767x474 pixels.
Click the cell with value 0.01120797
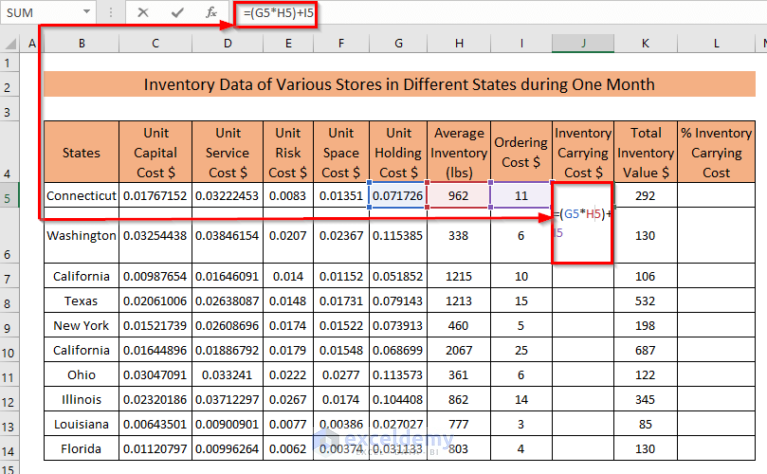tap(155, 448)
